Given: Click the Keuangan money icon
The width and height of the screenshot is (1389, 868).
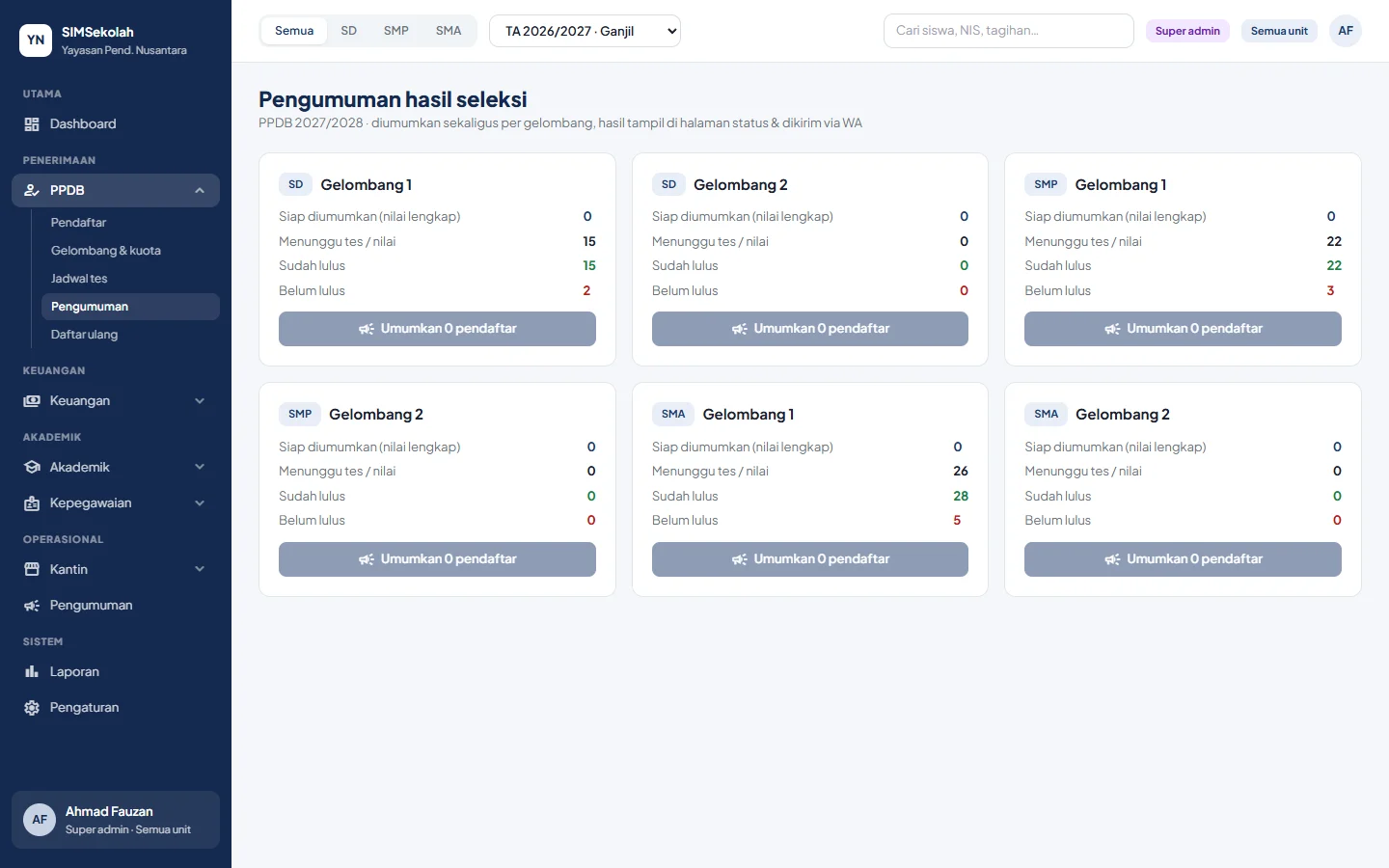Looking at the screenshot, I should coord(32,401).
